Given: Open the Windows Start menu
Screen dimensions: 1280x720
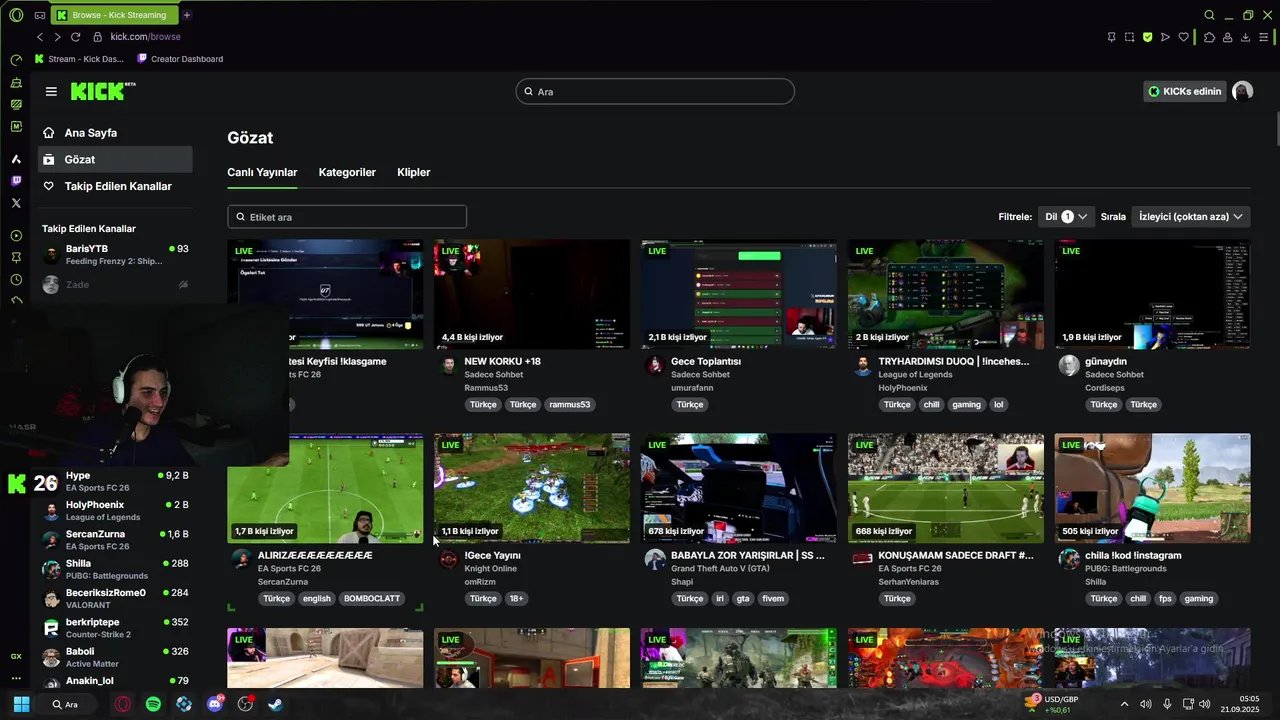Looking at the screenshot, I should point(21,704).
